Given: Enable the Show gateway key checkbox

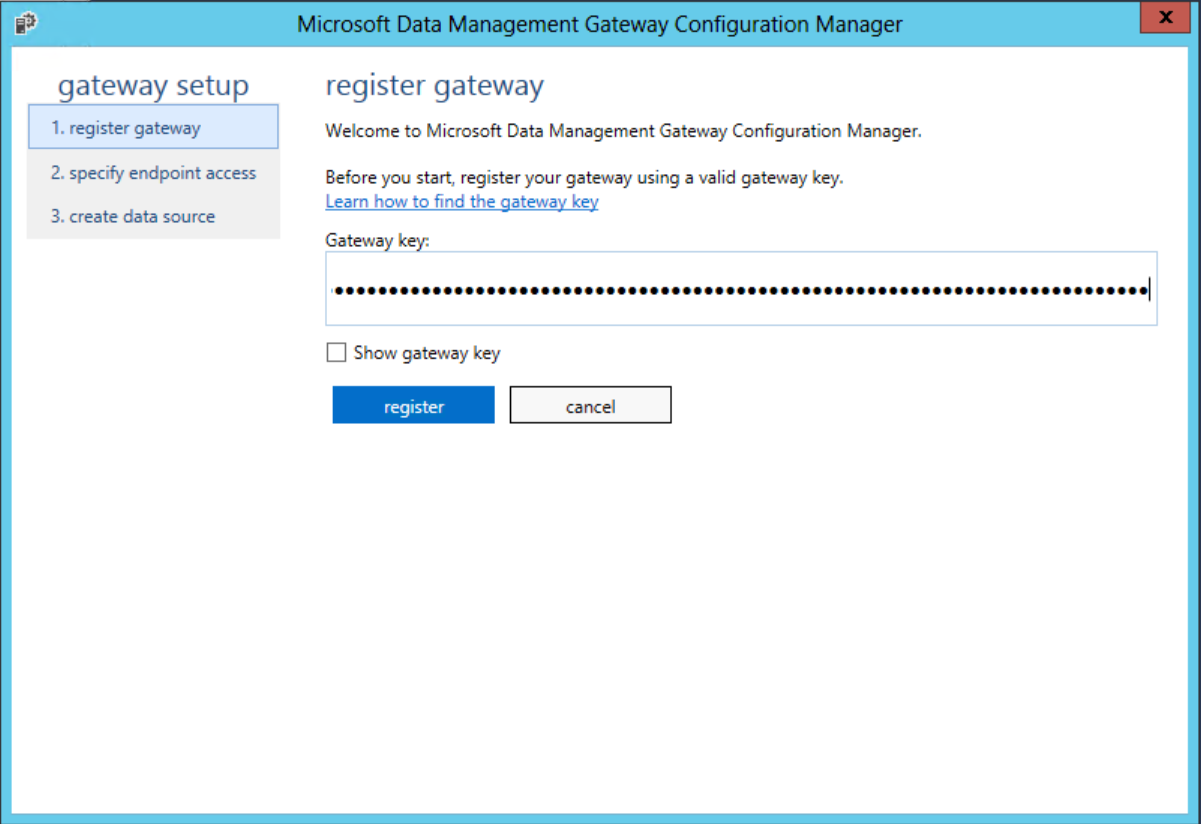Looking at the screenshot, I should coord(336,353).
